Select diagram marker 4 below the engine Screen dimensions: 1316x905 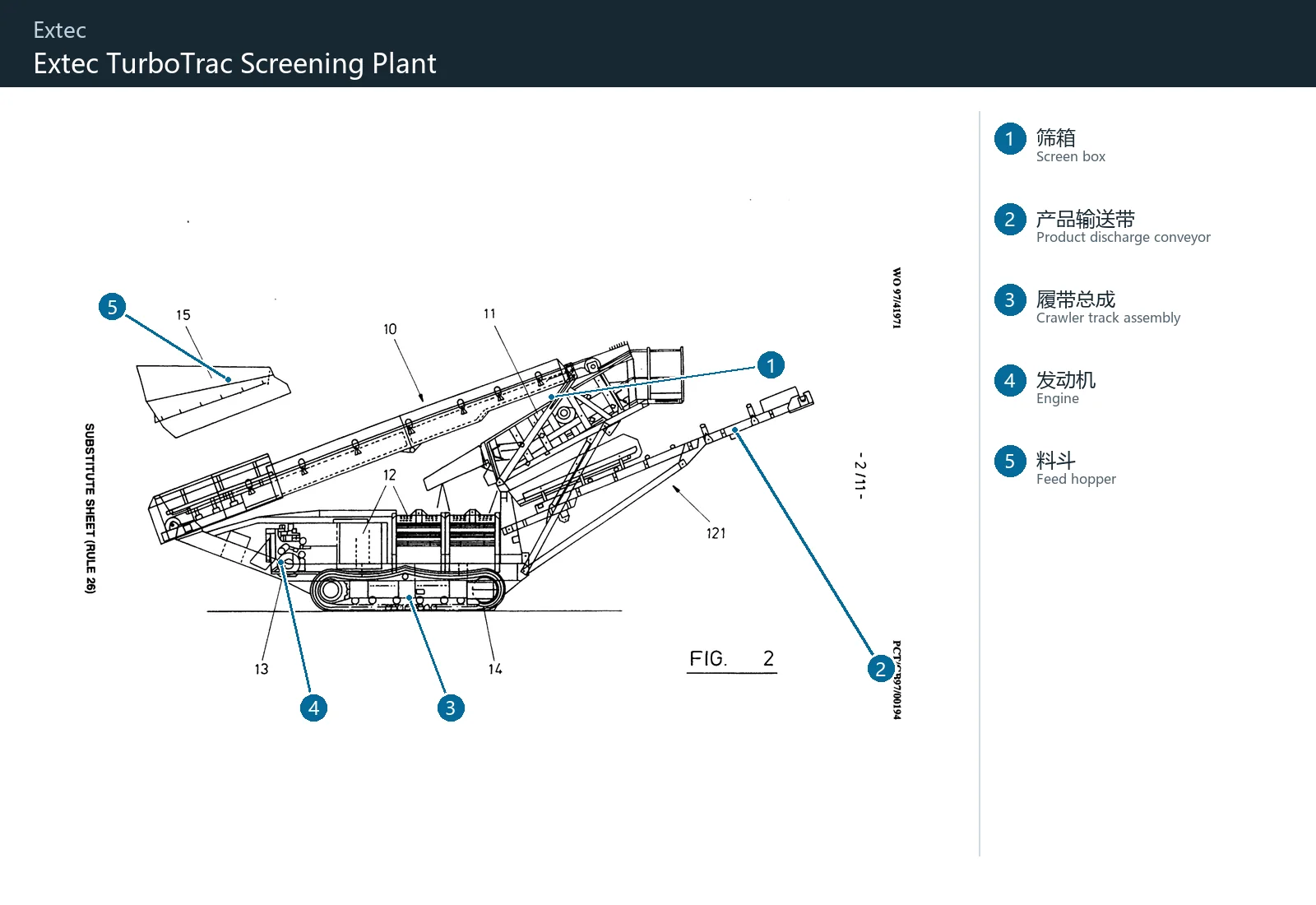point(313,708)
